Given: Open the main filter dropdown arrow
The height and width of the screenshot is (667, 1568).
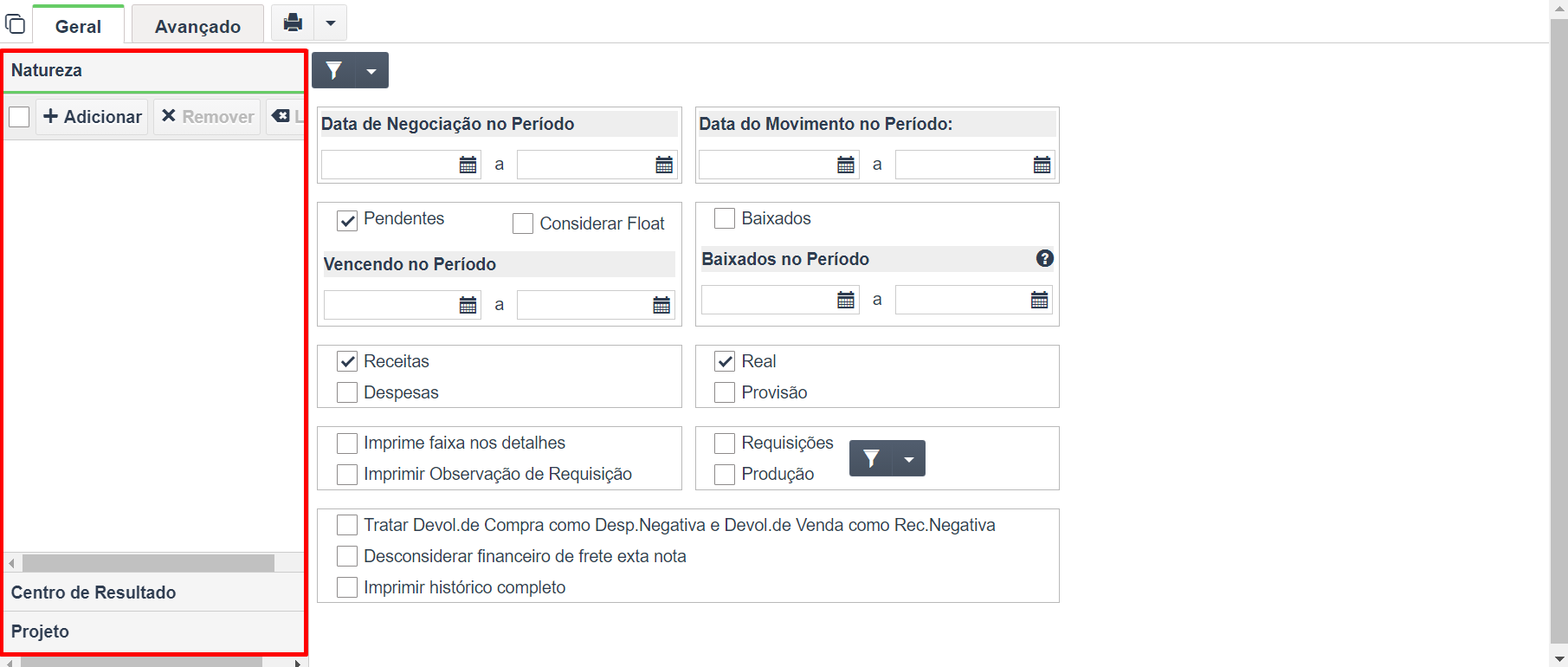Looking at the screenshot, I should point(371,70).
